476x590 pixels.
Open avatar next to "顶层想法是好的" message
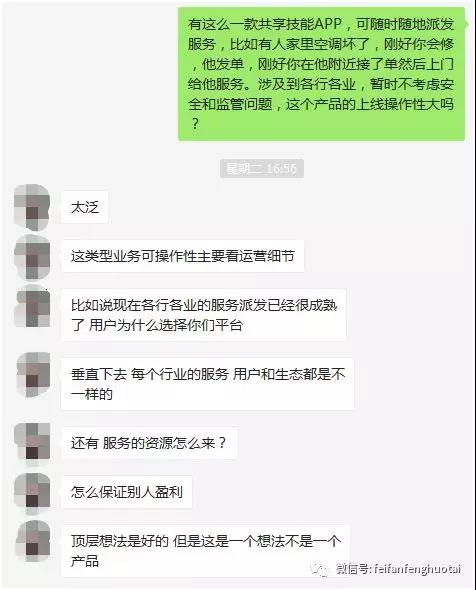(32, 541)
